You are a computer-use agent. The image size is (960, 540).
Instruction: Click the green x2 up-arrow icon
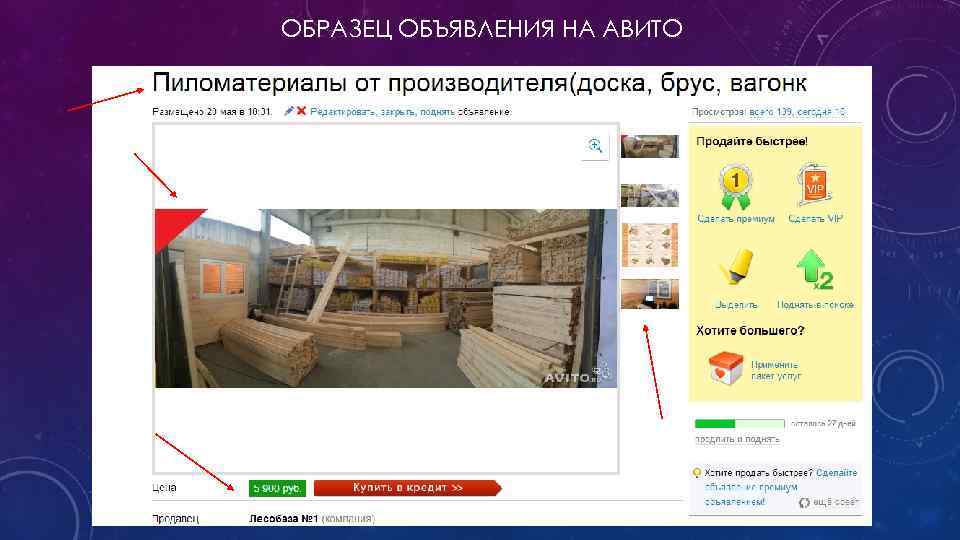coord(814,269)
